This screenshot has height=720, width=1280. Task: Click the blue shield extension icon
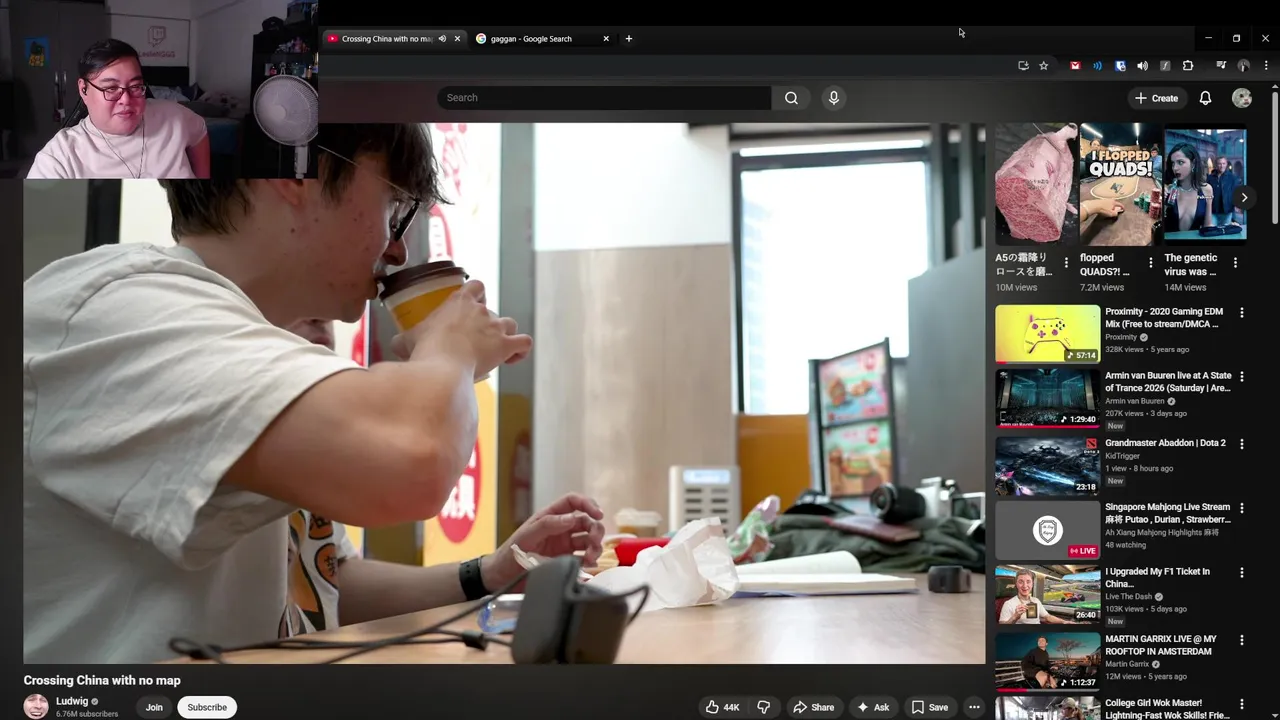(1120, 66)
